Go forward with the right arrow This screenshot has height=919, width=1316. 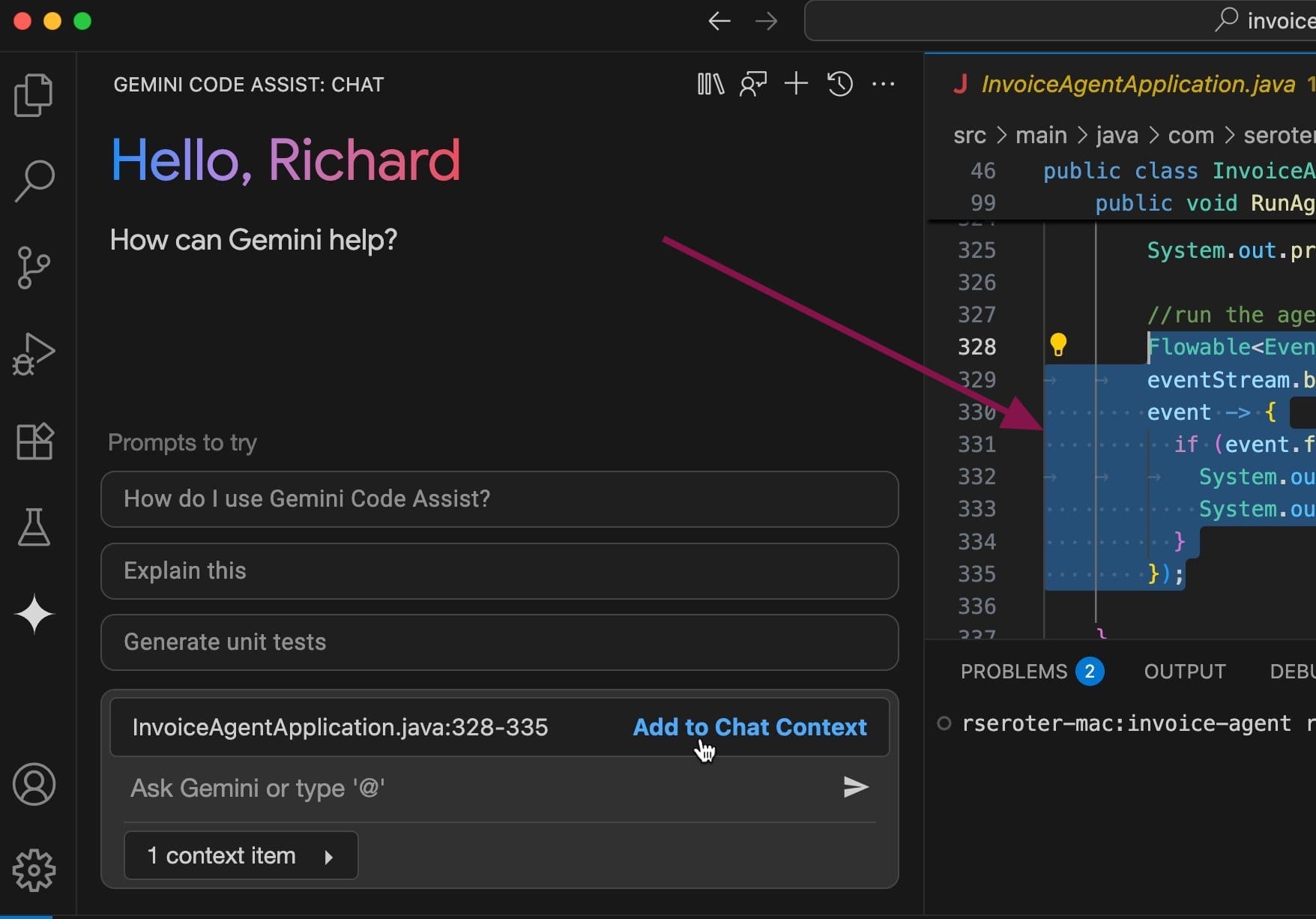pos(766,21)
